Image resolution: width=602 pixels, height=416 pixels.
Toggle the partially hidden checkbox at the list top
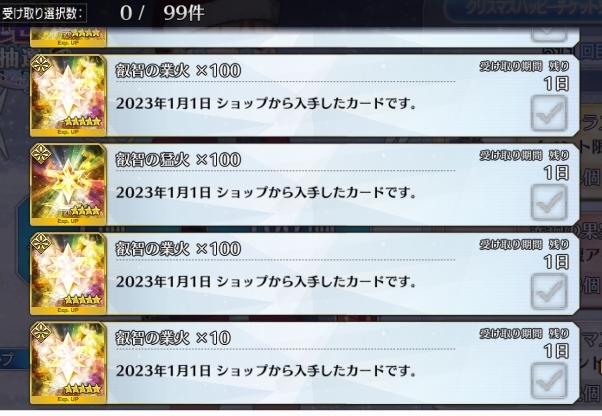549,35
